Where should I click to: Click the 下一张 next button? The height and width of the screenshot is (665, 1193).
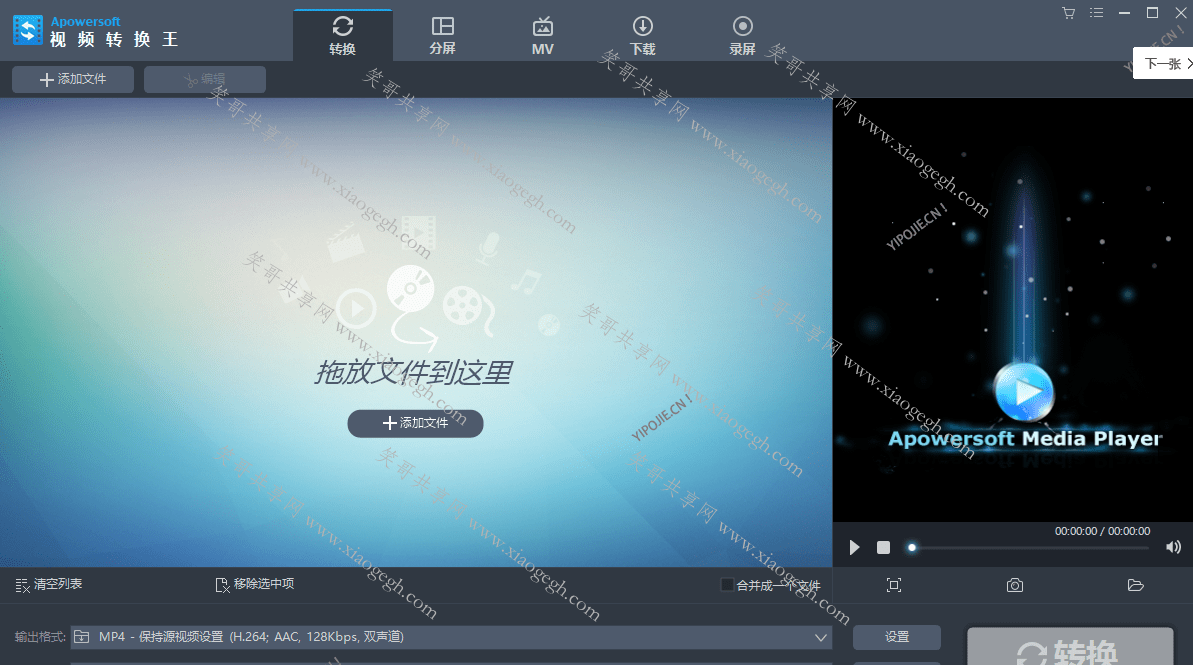pyautogui.click(x=1163, y=64)
